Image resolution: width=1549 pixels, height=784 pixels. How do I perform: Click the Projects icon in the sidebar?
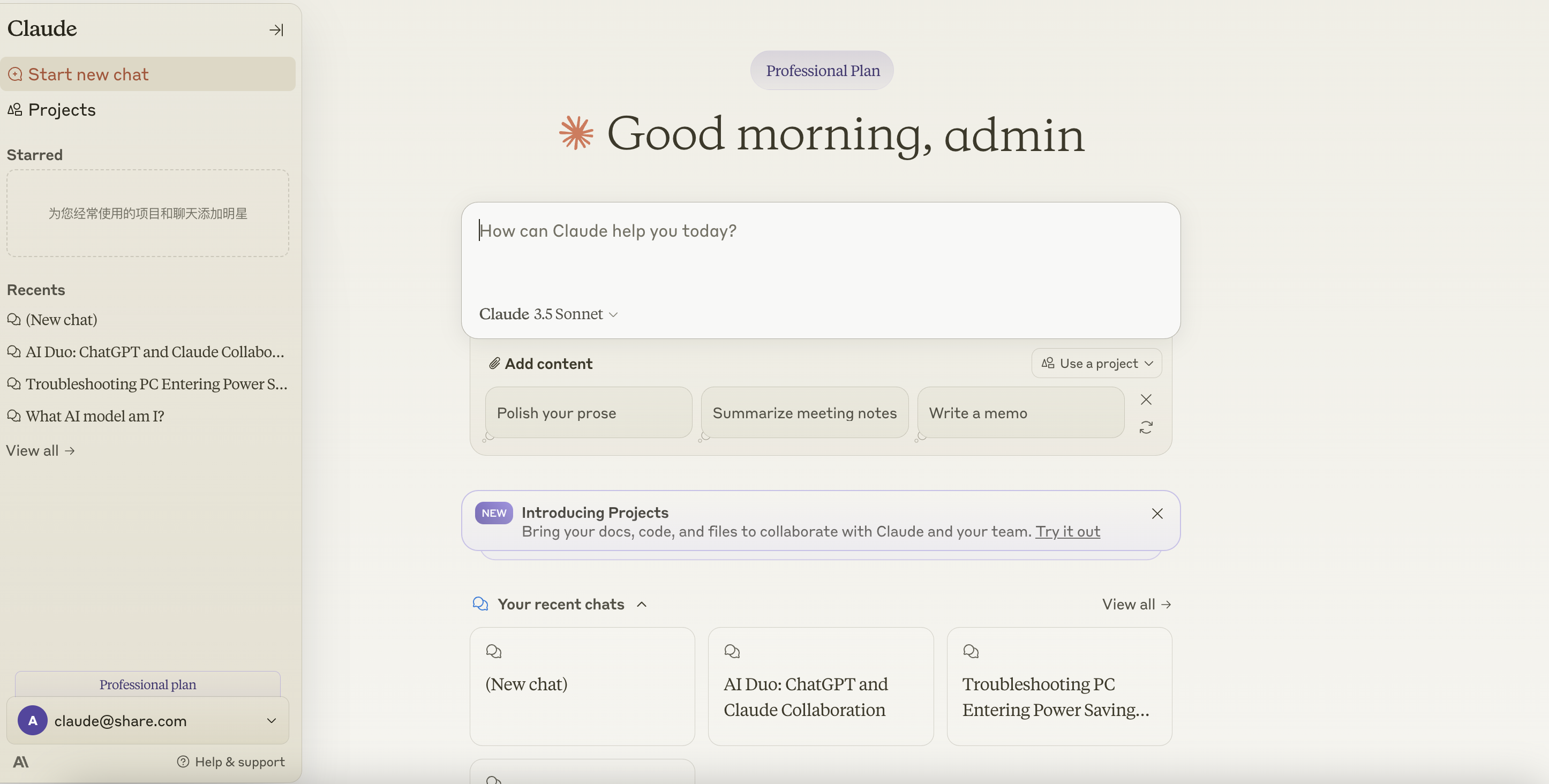coord(14,109)
